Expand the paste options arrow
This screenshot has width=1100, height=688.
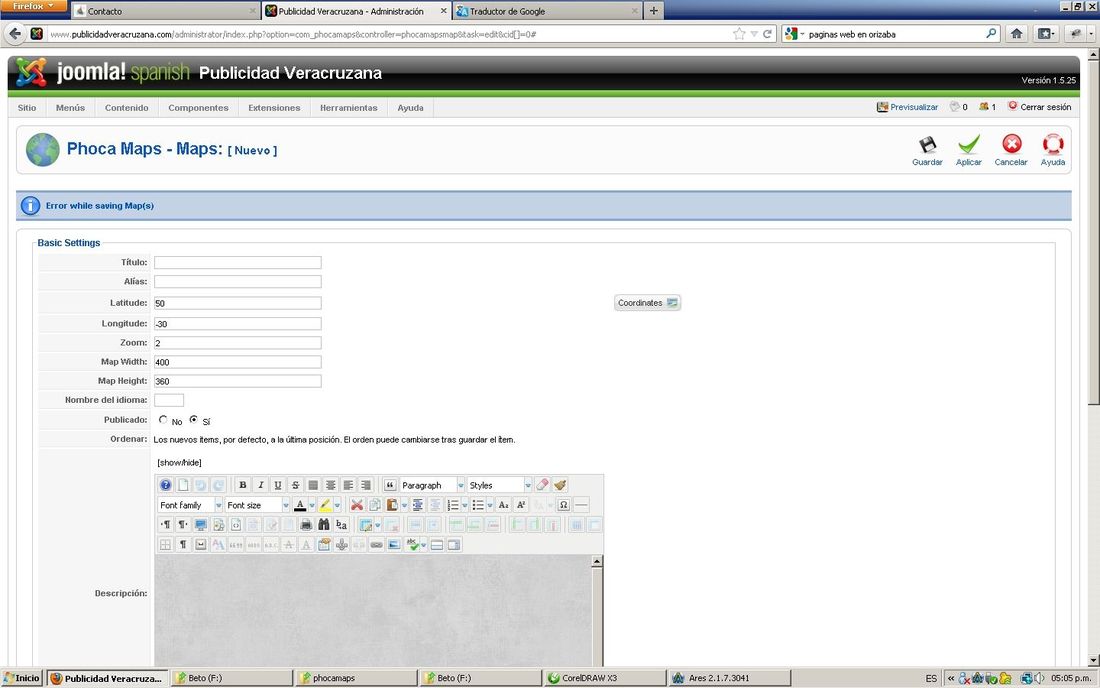pyautogui.click(x=404, y=505)
